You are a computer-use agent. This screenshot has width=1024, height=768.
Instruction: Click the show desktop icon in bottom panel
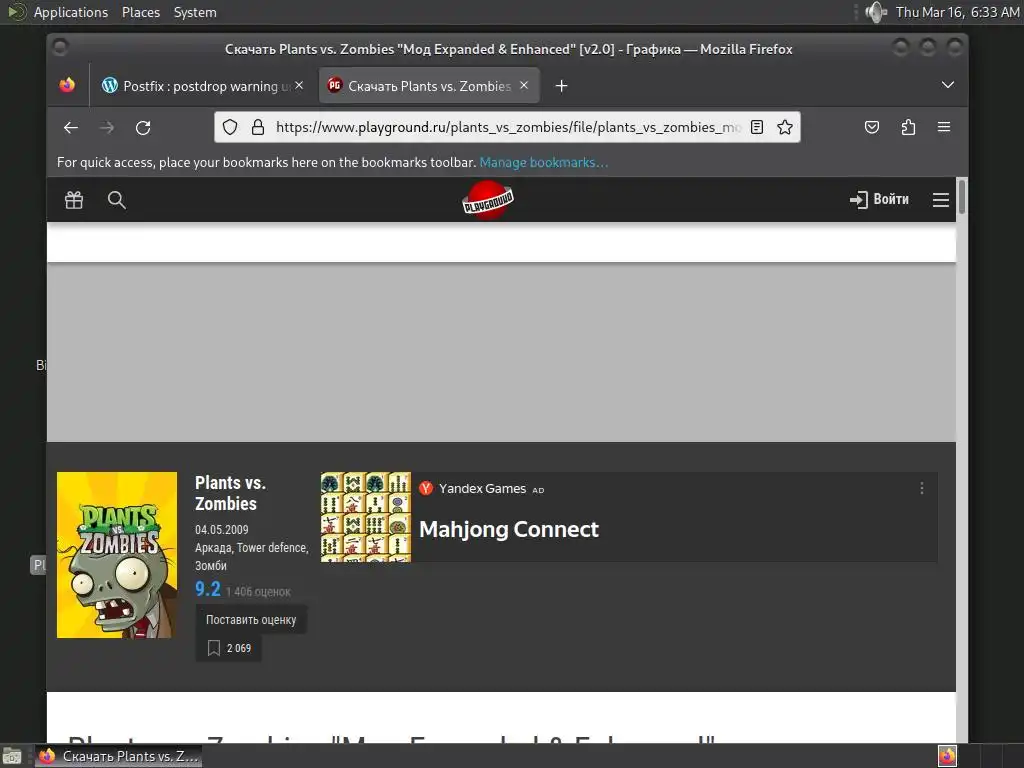[12, 756]
